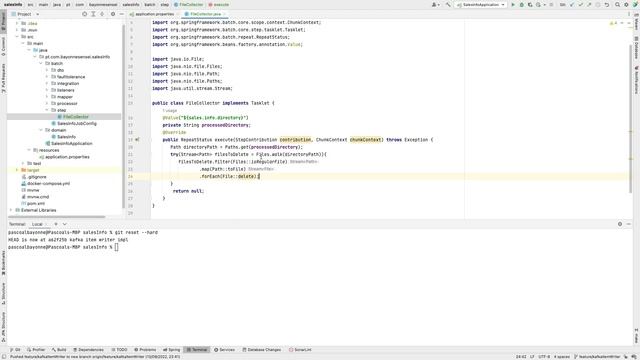Collapse the step package
The image size is (640, 360).
[47, 110]
